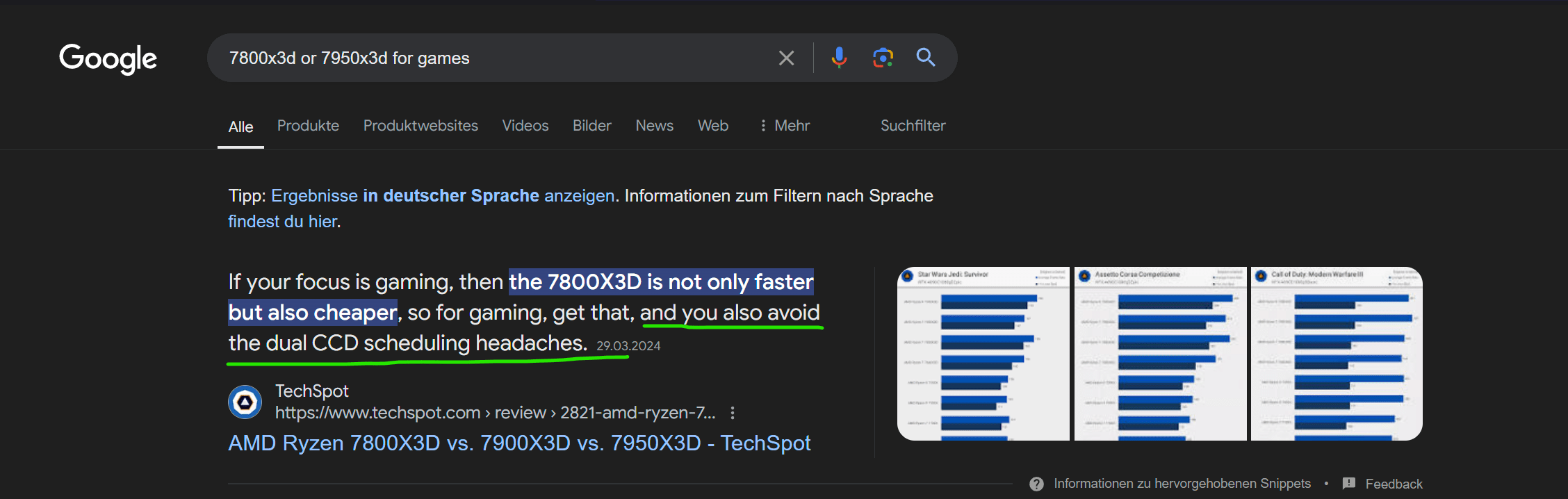This screenshot has width=1568, height=499.
Task: Open the Suchfilter options
Action: (913, 126)
